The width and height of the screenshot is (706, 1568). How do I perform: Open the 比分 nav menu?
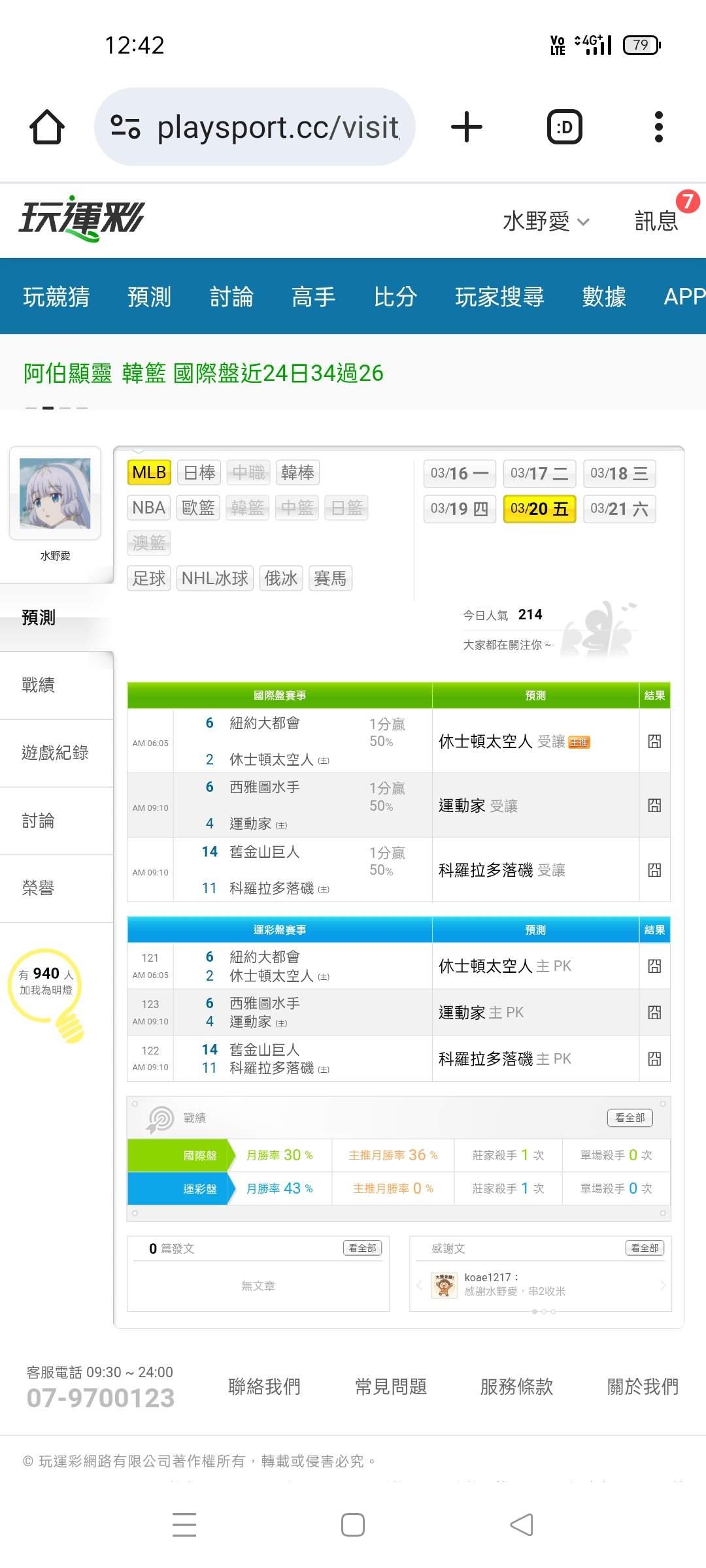tap(395, 297)
